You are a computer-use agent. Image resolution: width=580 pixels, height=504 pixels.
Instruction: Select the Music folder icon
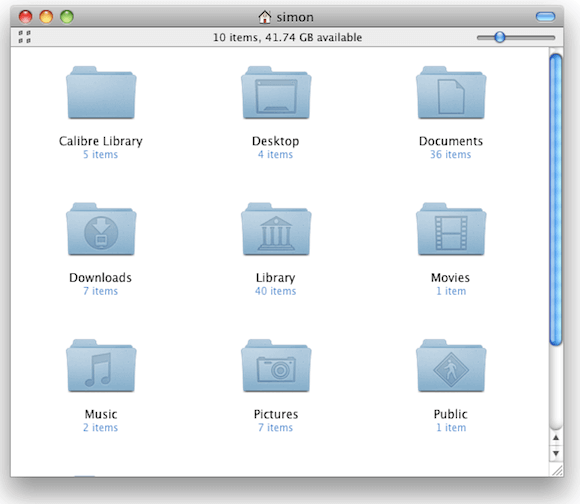point(101,366)
